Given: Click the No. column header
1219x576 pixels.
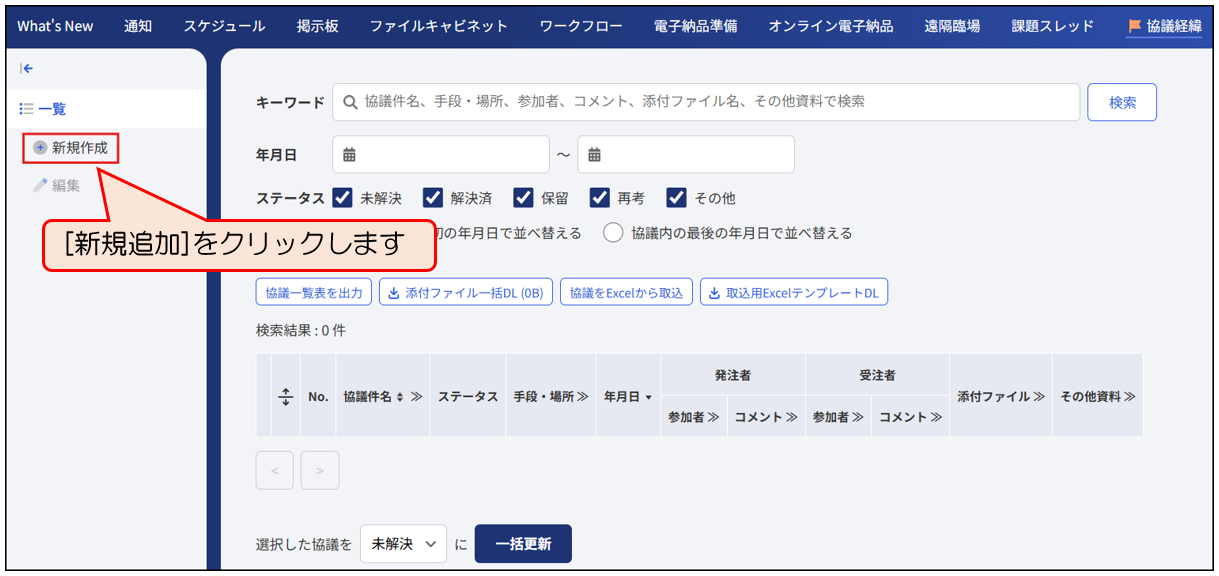Looking at the screenshot, I should [318, 397].
